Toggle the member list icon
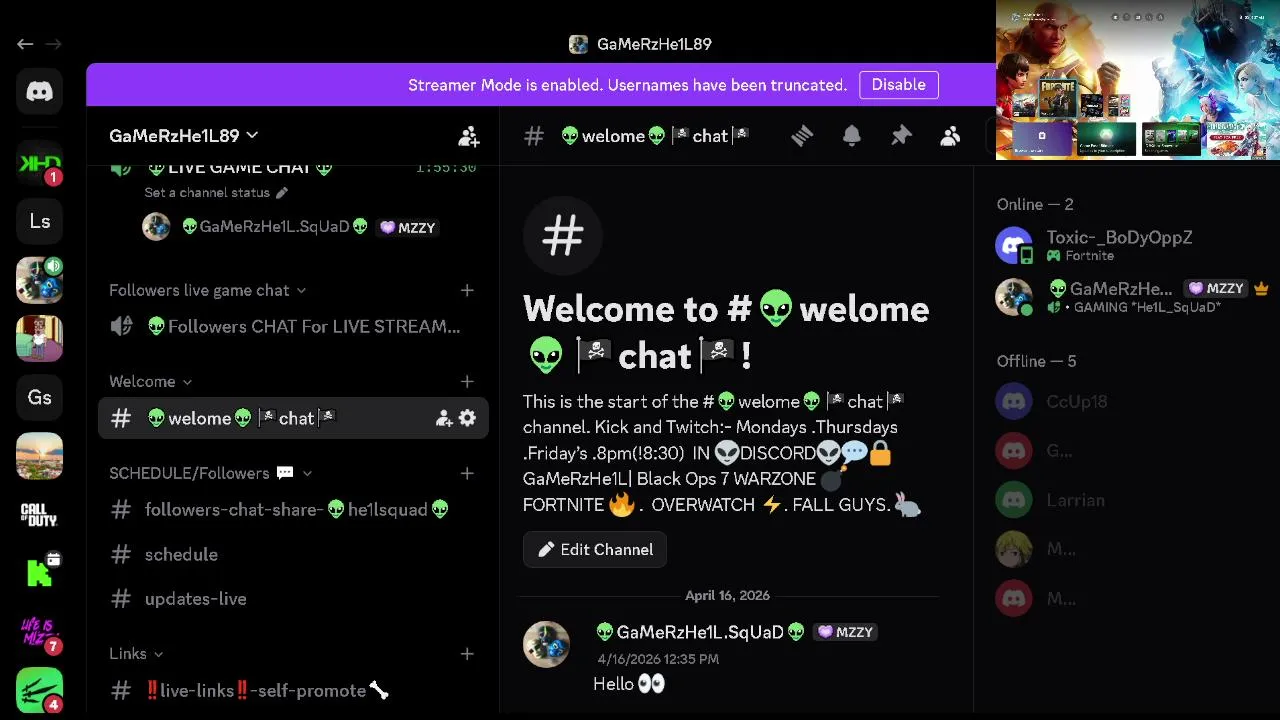The height and width of the screenshot is (720, 1280). 950,136
